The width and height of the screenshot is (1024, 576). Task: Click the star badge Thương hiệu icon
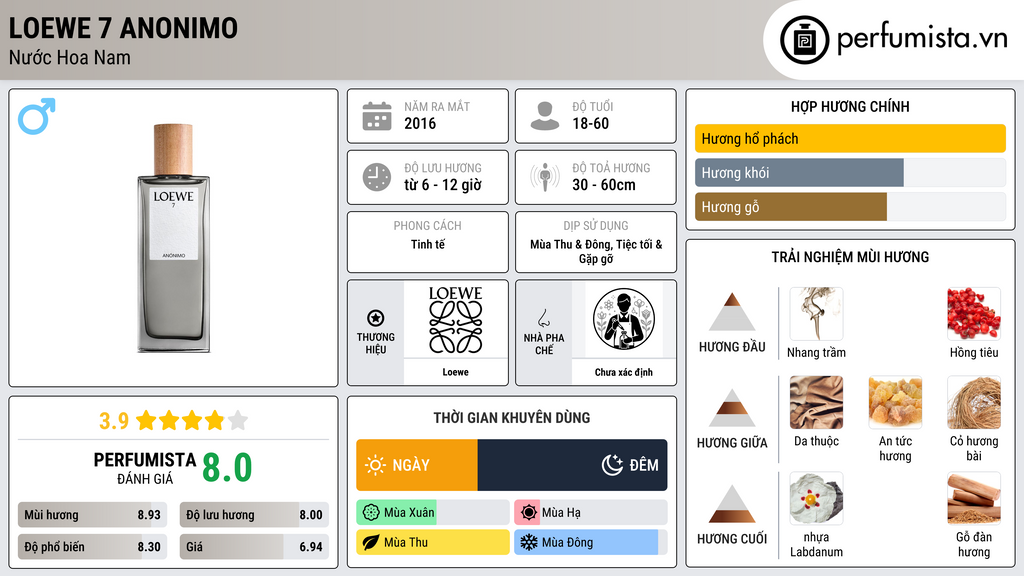coord(376,318)
